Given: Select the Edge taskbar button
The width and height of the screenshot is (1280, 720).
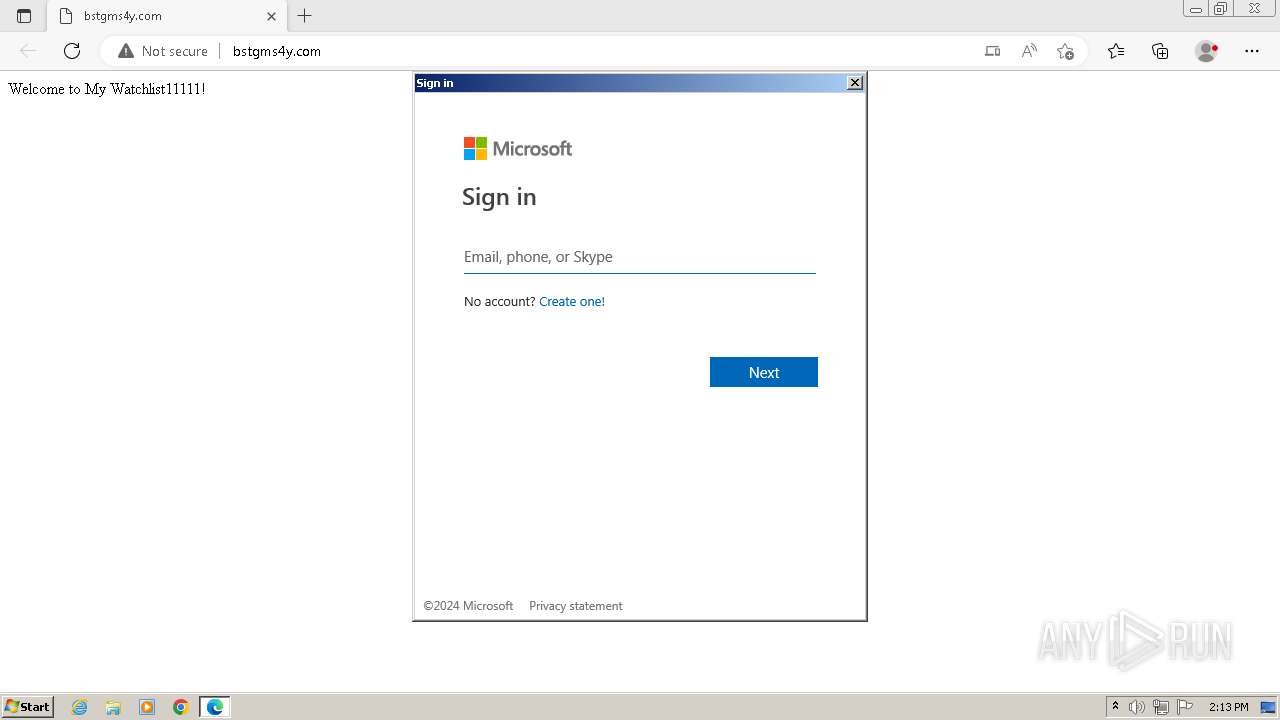Looking at the screenshot, I should (x=215, y=707).
